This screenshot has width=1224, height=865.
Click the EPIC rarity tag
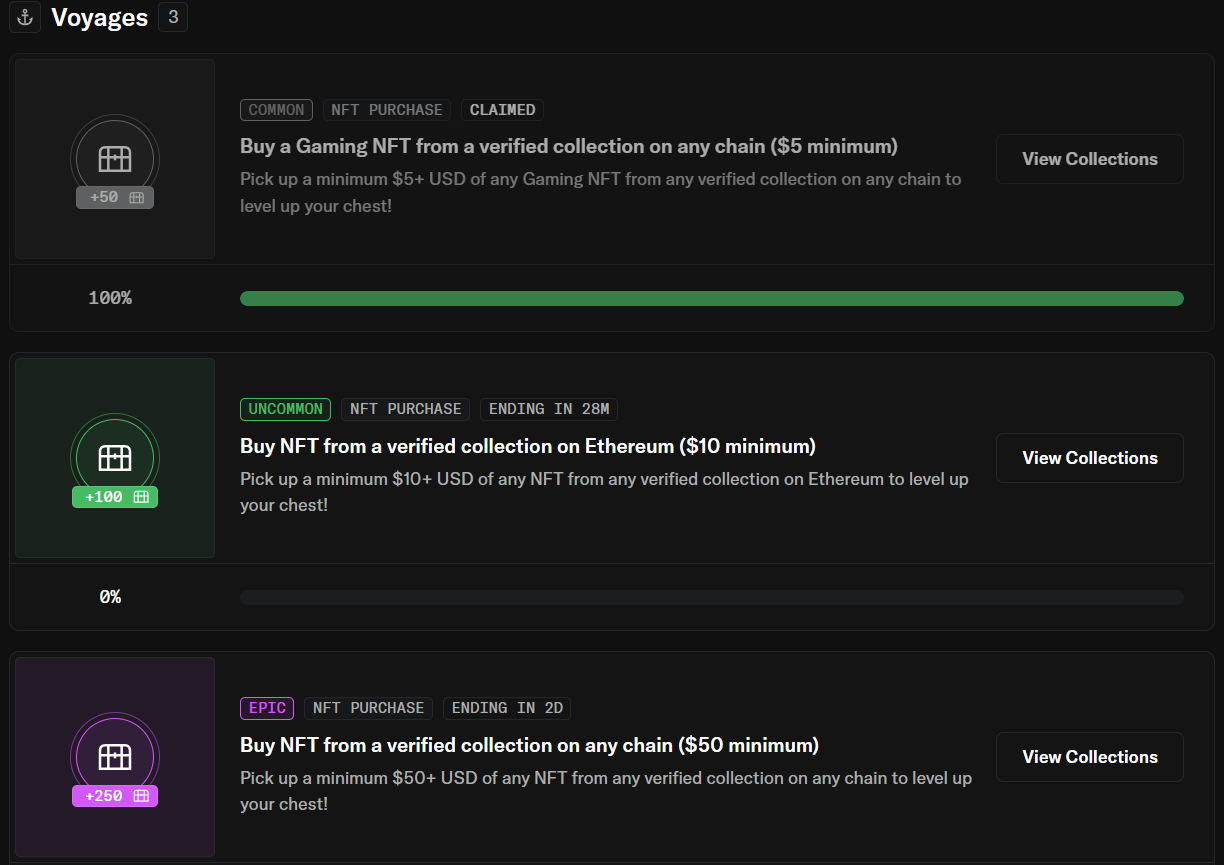click(267, 708)
